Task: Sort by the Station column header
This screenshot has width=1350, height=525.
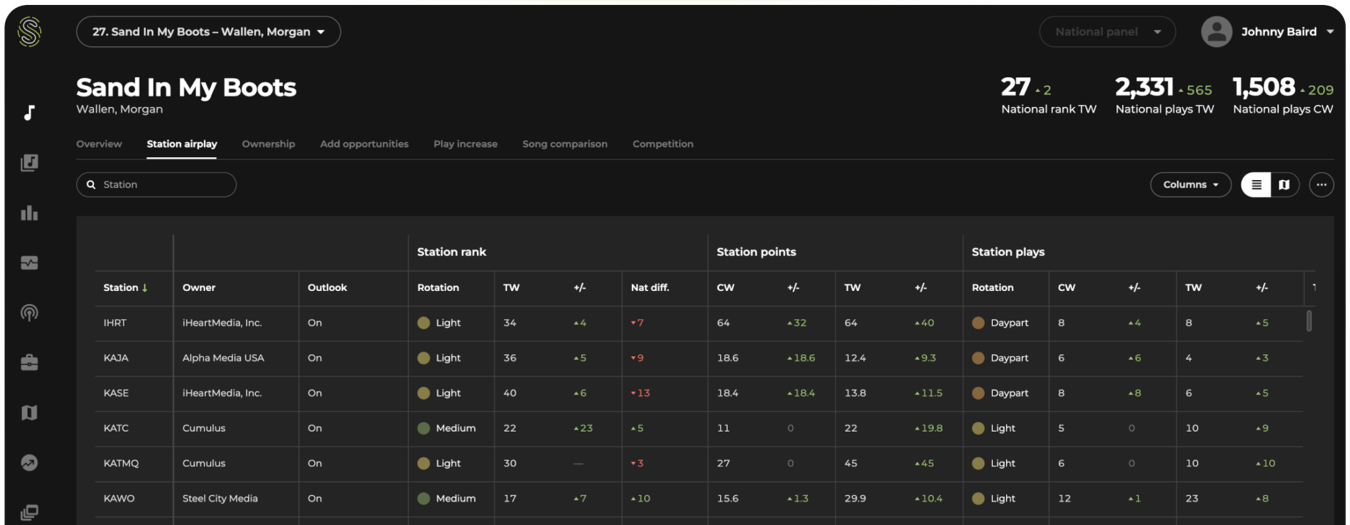Action: [x=125, y=288]
